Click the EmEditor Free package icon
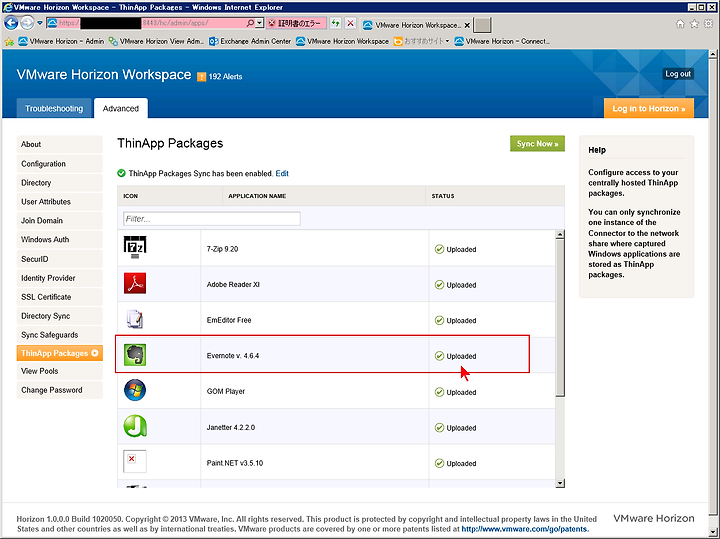This screenshot has height=539, width=720. 135,319
